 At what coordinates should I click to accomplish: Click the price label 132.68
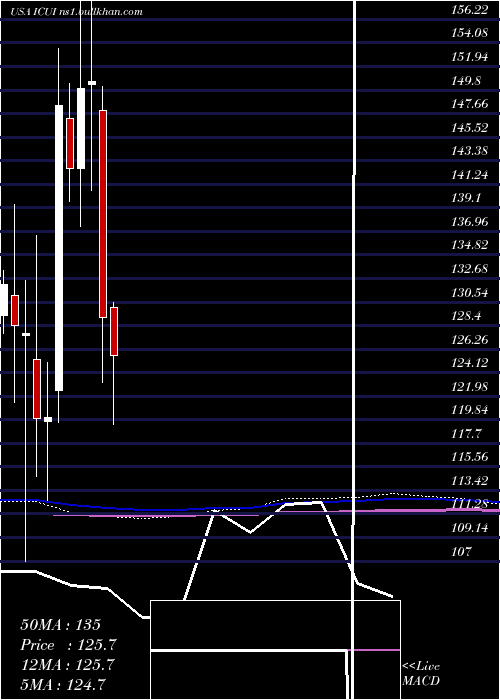(x=470, y=270)
